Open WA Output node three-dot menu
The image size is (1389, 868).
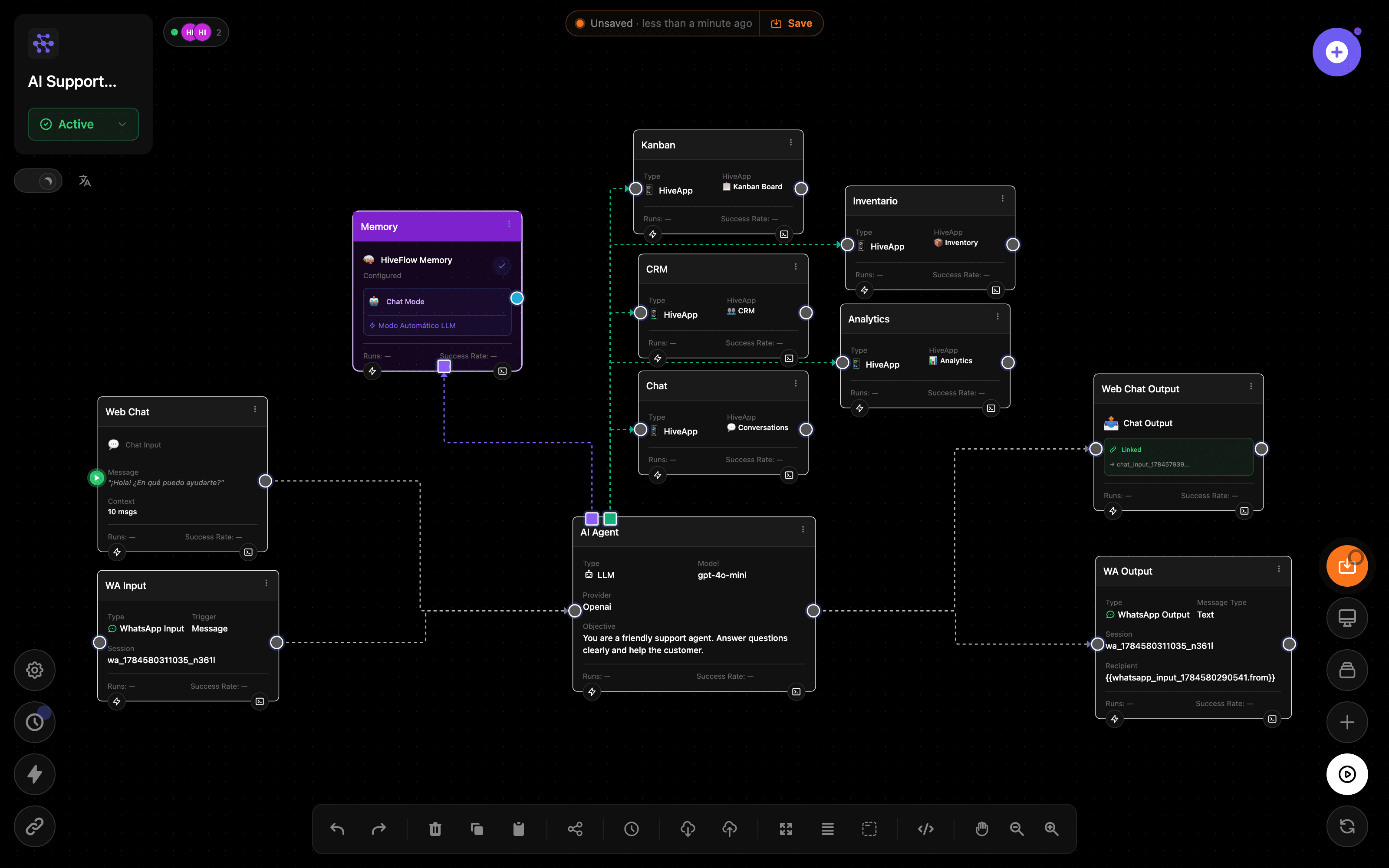tap(1279, 569)
